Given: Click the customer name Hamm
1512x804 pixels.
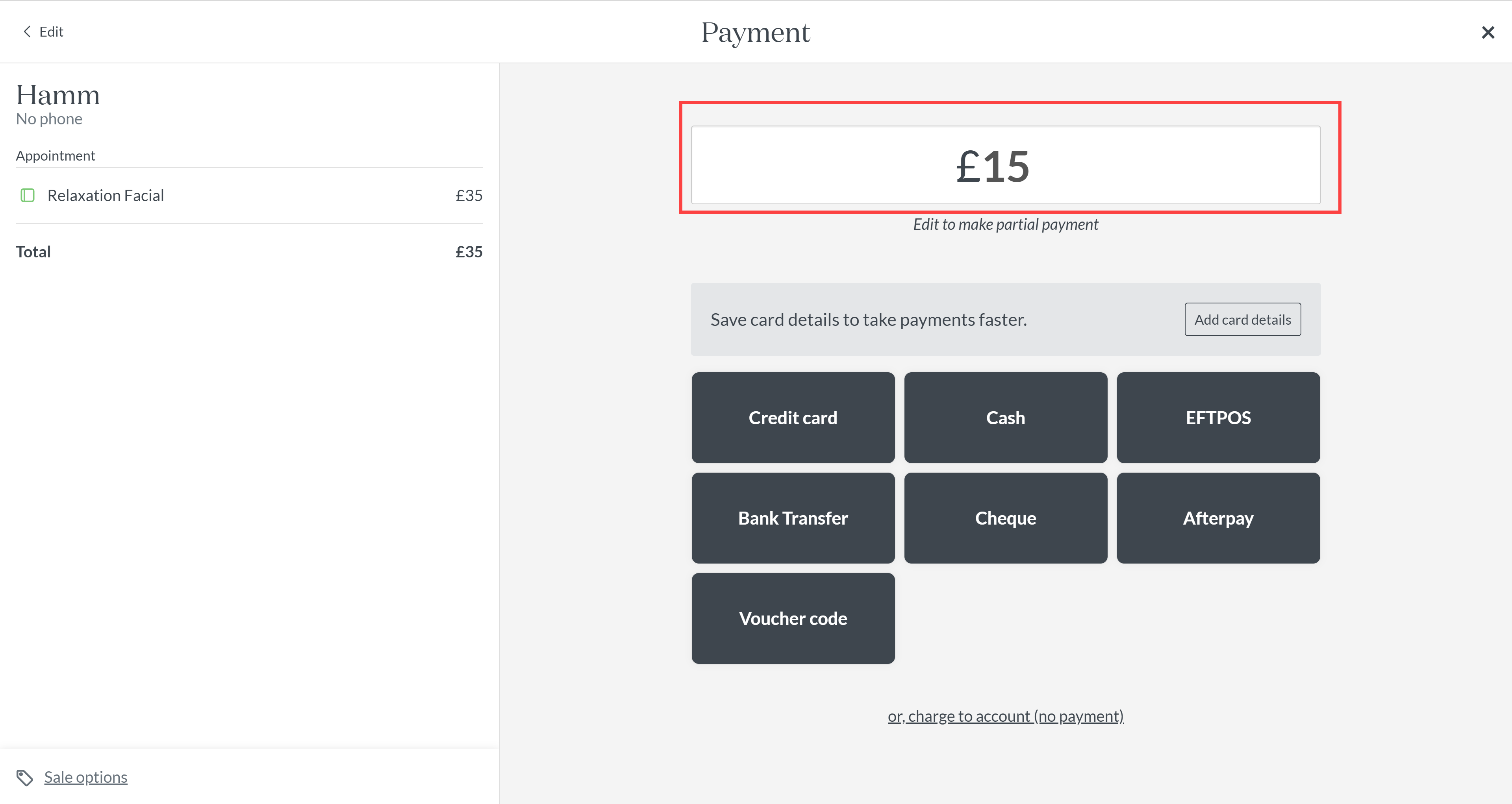Looking at the screenshot, I should pos(57,95).
